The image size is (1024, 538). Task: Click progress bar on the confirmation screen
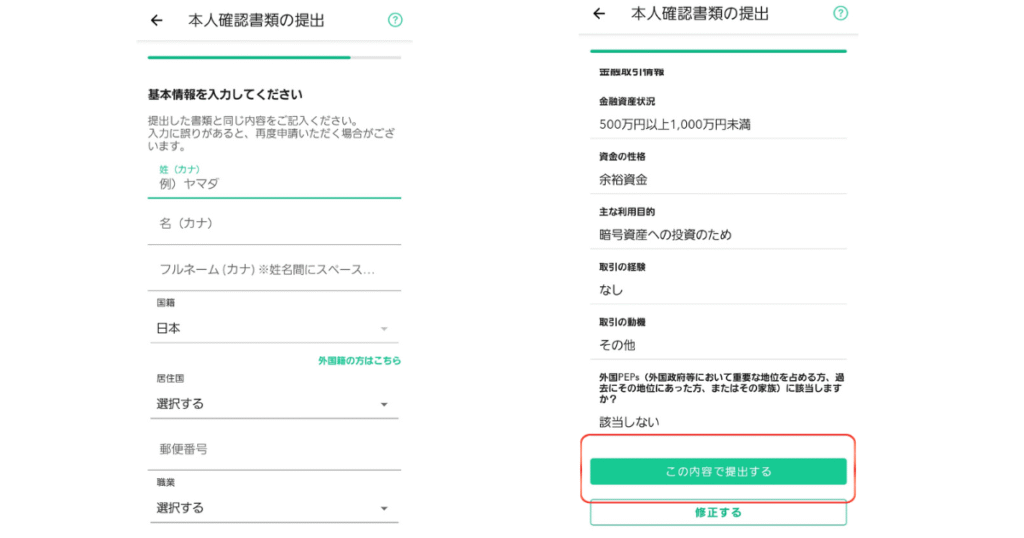[718, 51]
